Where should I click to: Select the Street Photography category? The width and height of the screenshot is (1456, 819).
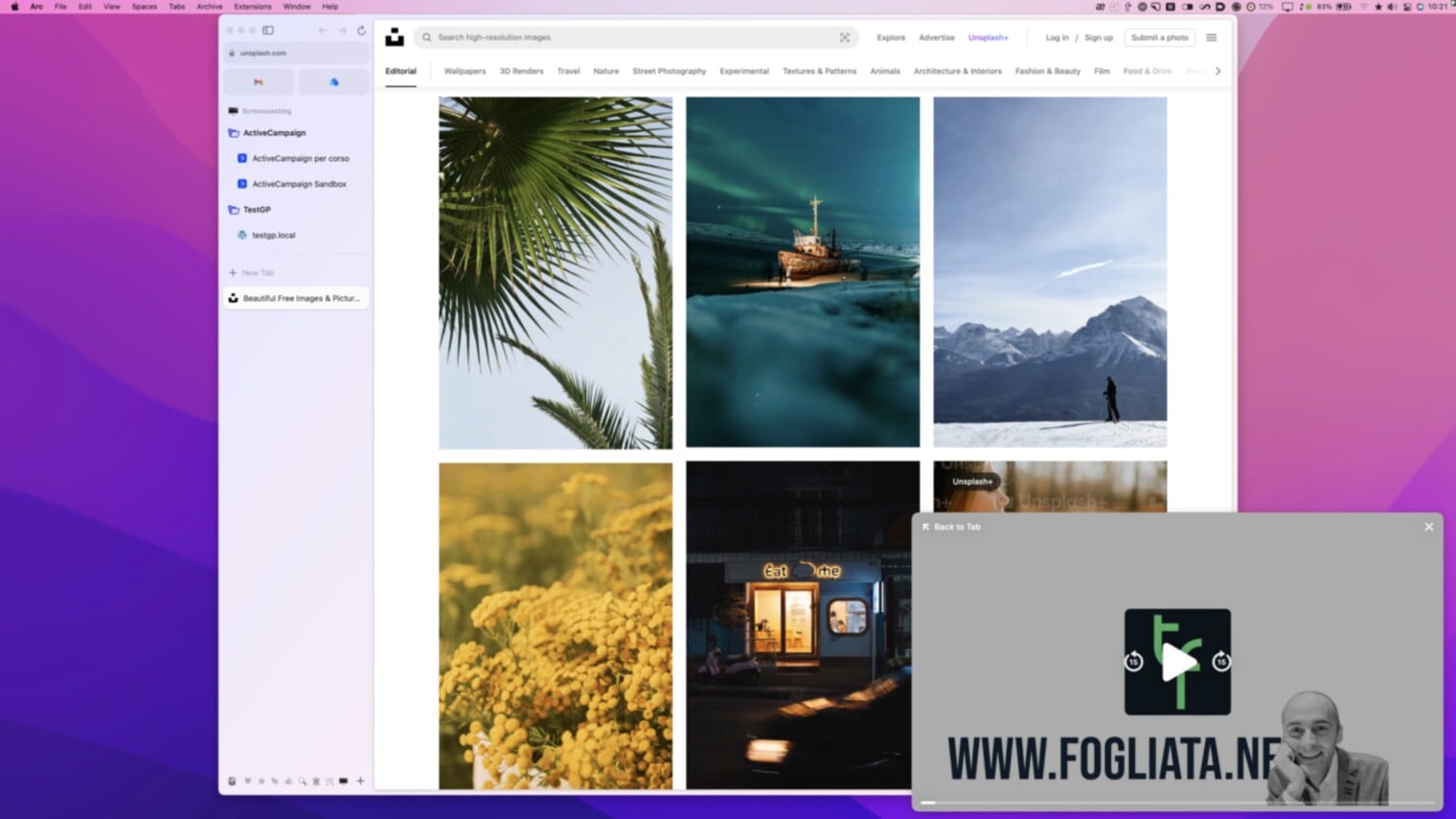(670, 71)
